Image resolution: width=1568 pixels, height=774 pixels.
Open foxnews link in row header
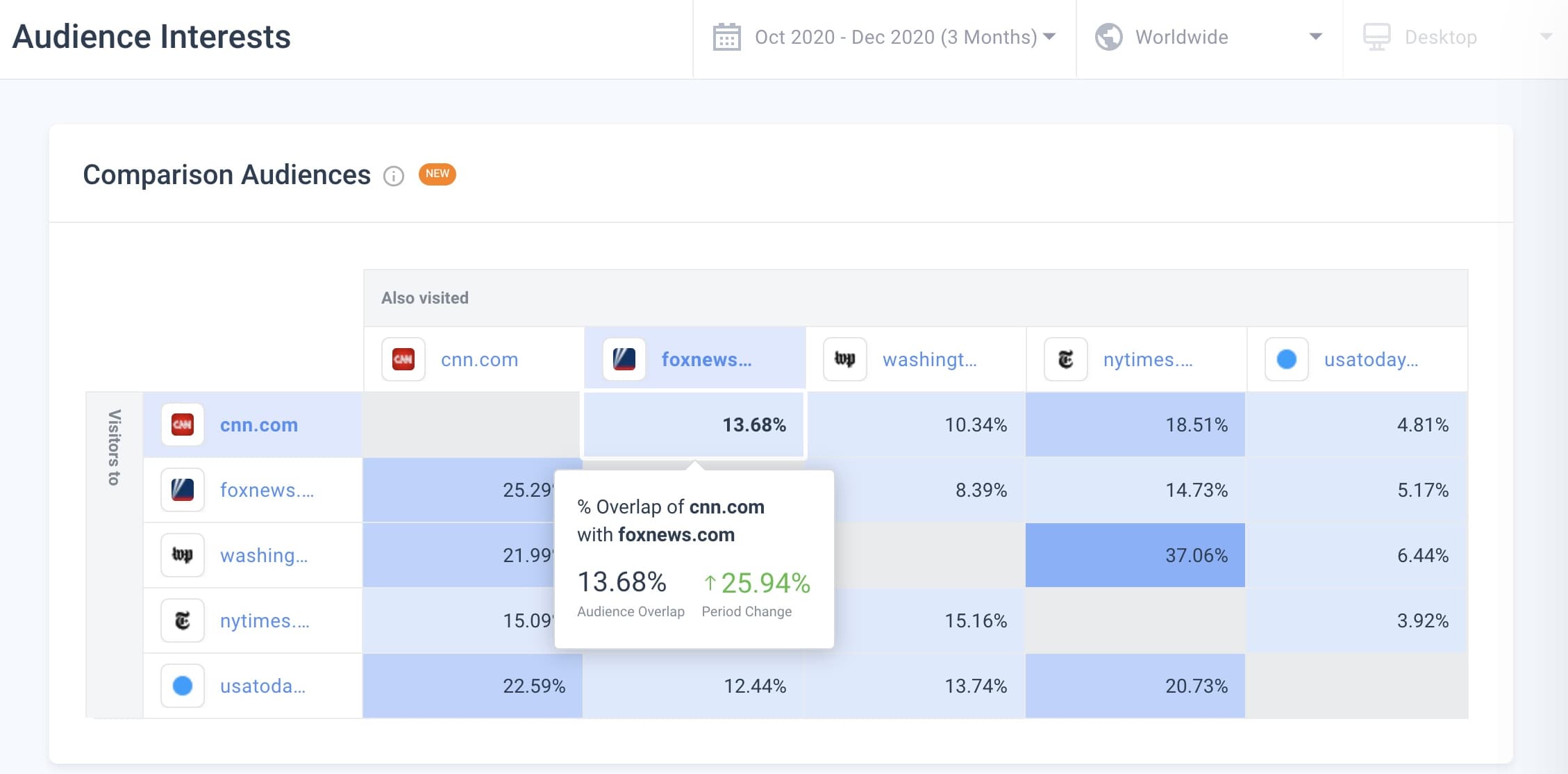[267, 490]
